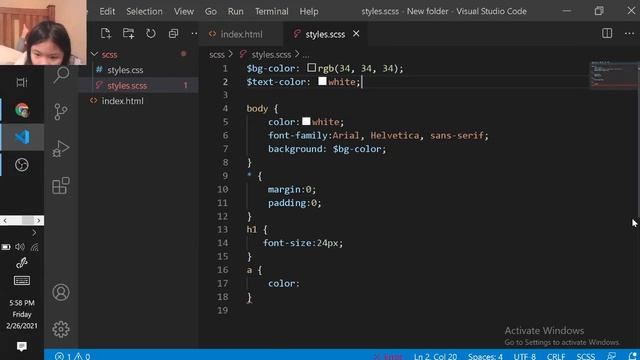The image size is (640, 360).
Task: Open the Go menu
Action: pos(211,11)
